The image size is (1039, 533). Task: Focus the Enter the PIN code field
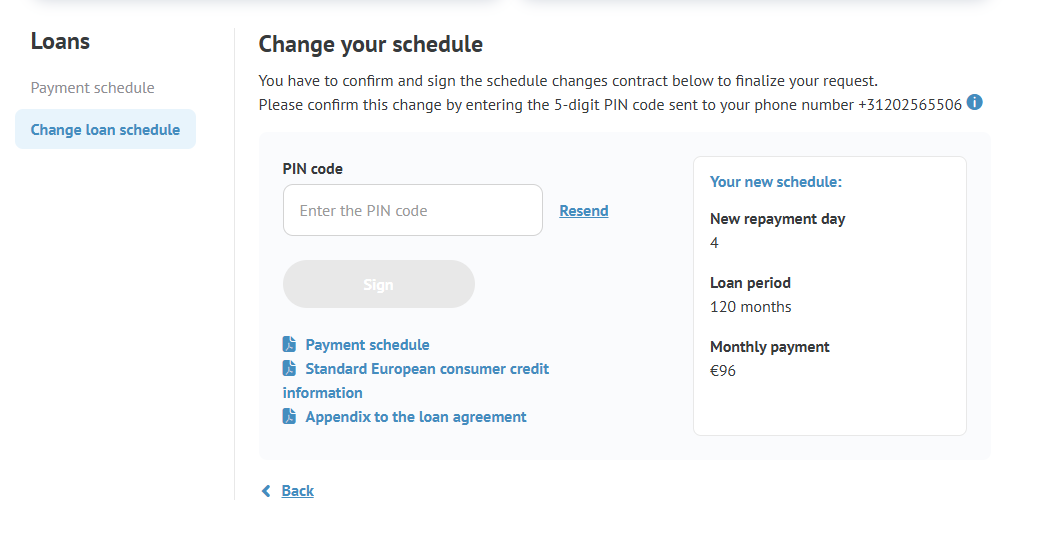[x=412, y=211]
